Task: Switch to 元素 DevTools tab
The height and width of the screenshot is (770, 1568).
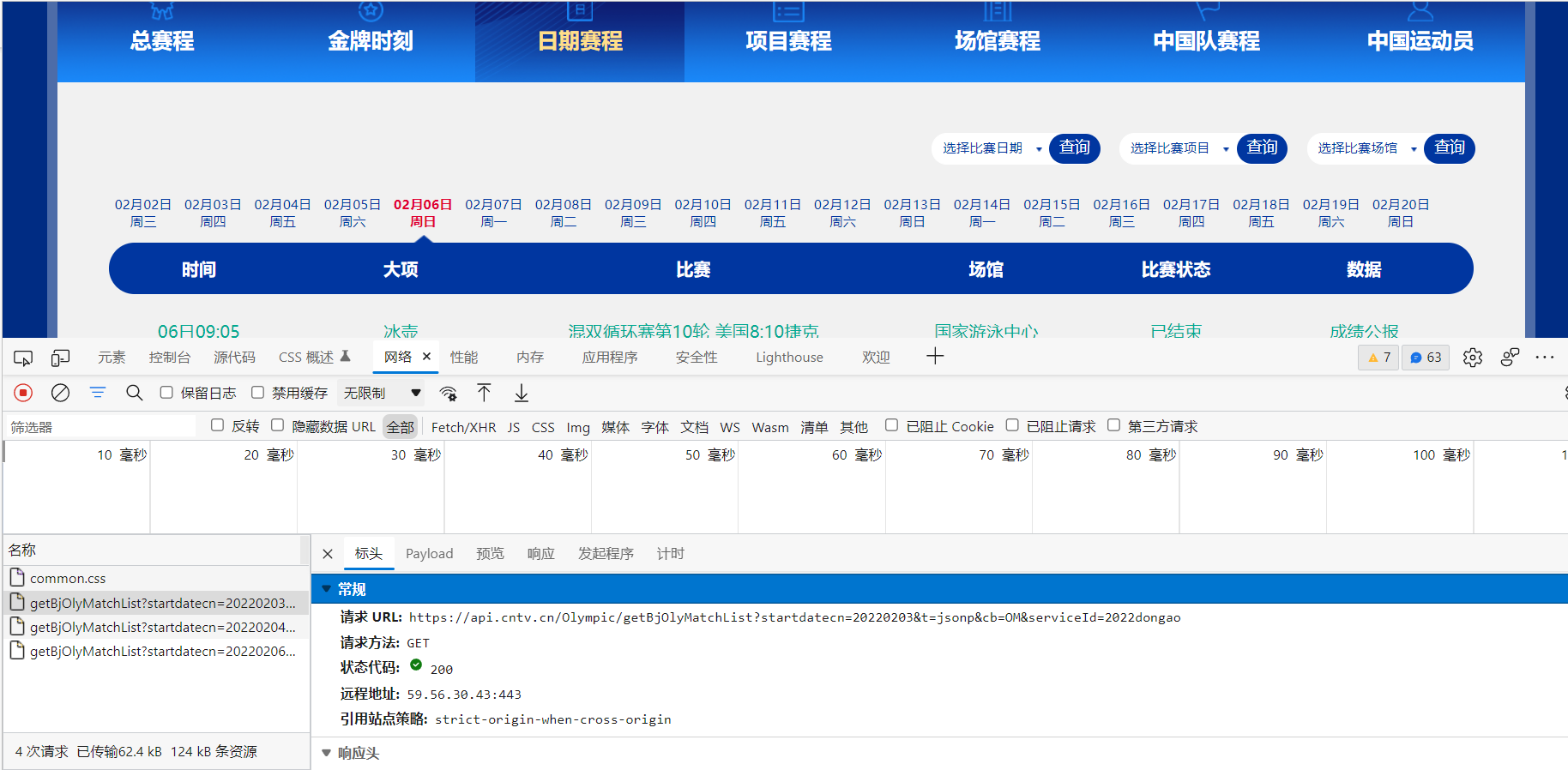Action: coord(112,358)
